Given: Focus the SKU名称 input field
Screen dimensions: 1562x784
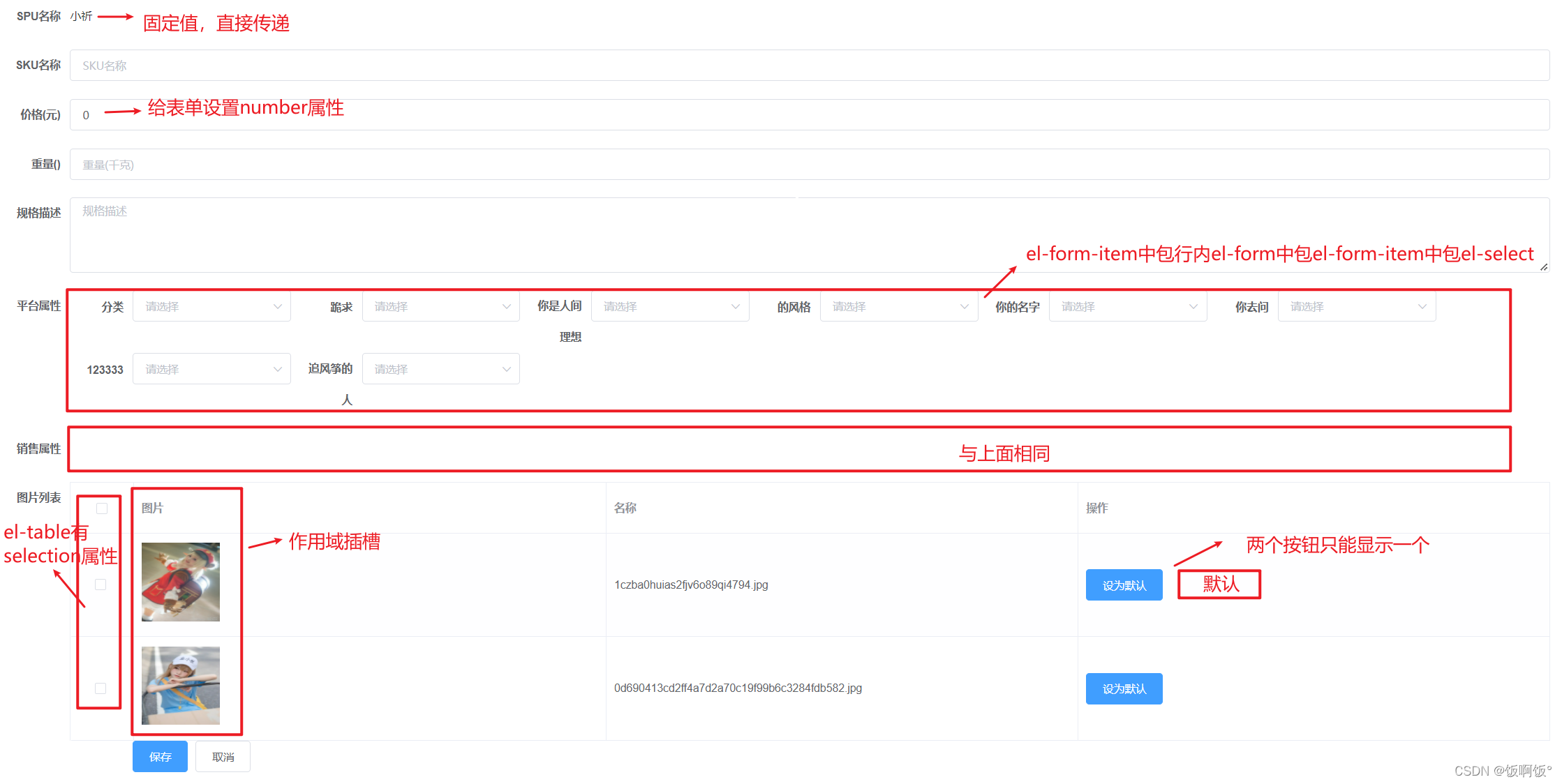Looking at the screenshot, I should [809, 66].
